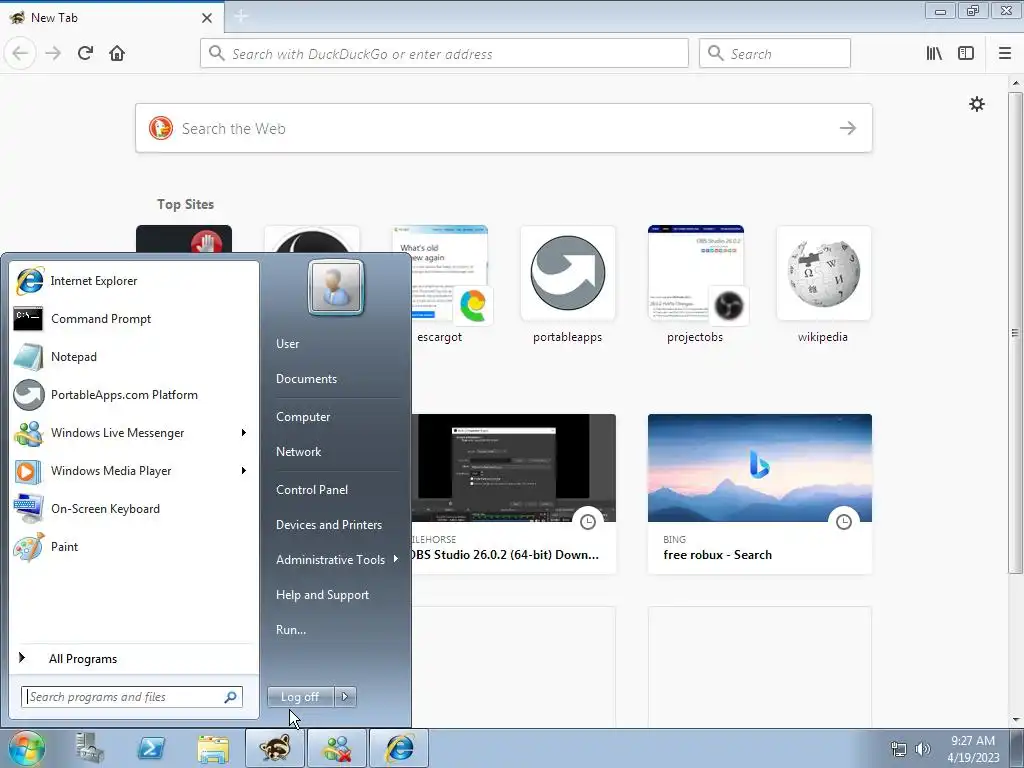Toggle the browser sidebar icon
The image size is (1024, 768).
[x=966, y=54]
